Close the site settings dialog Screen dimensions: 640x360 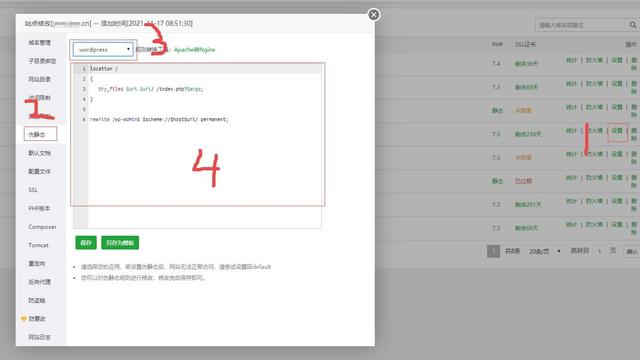pos(373,15)
